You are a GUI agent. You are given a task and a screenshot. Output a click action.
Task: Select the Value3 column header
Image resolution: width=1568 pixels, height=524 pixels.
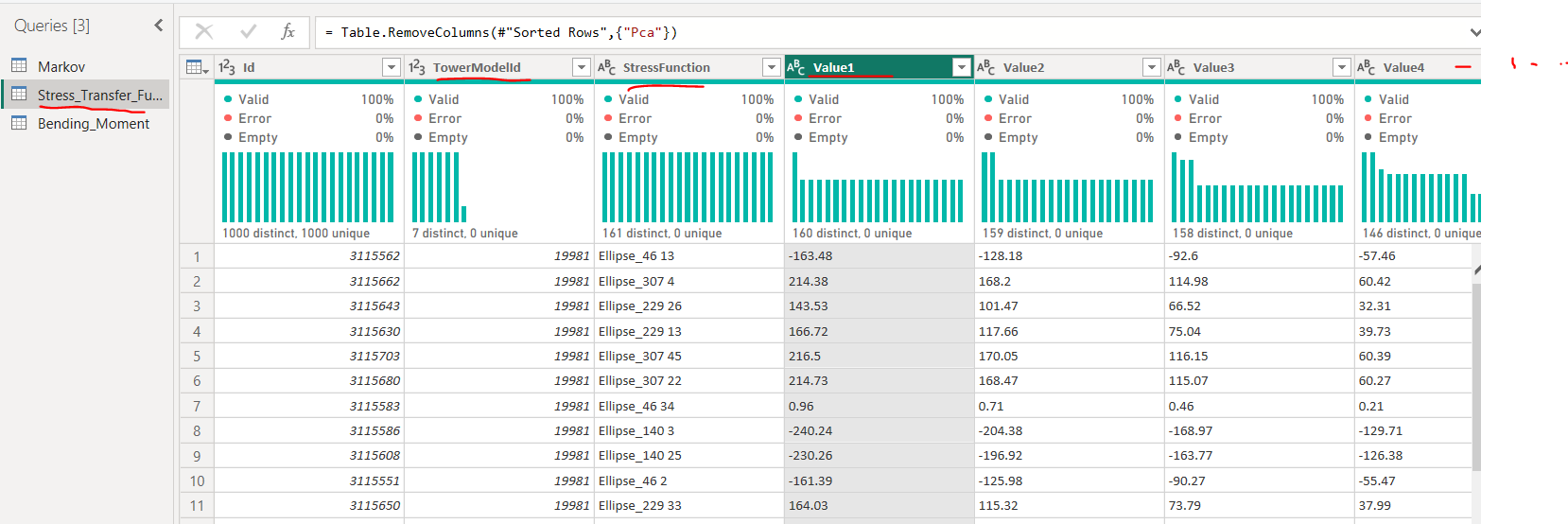click(x=1260, y=67)
